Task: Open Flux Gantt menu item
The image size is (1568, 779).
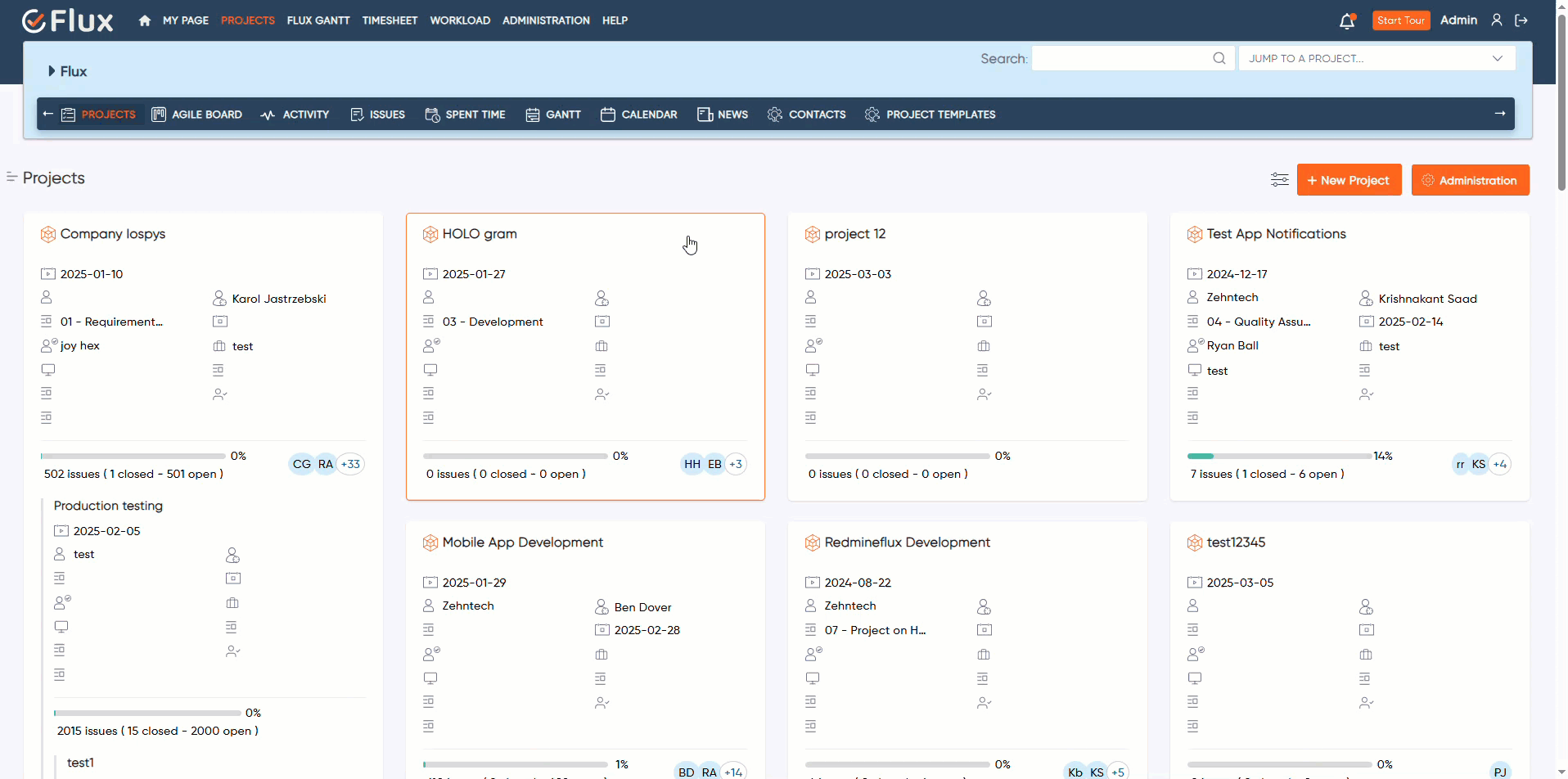Action: (x=318, y=20)
